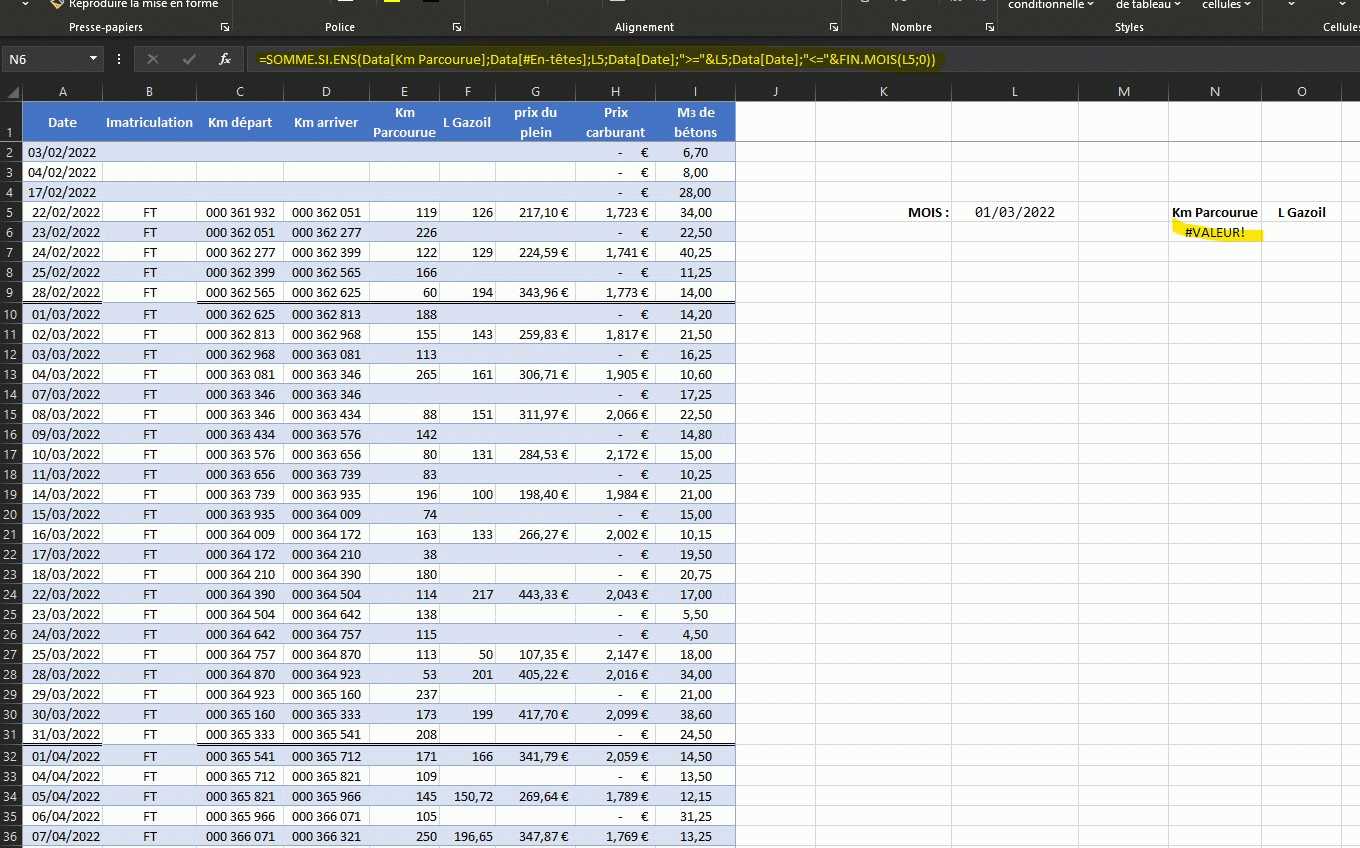Expand the Name Box dropdown arrow
Screen dimensions: 1360x848
pyautogui.click(x=93, y=59)
